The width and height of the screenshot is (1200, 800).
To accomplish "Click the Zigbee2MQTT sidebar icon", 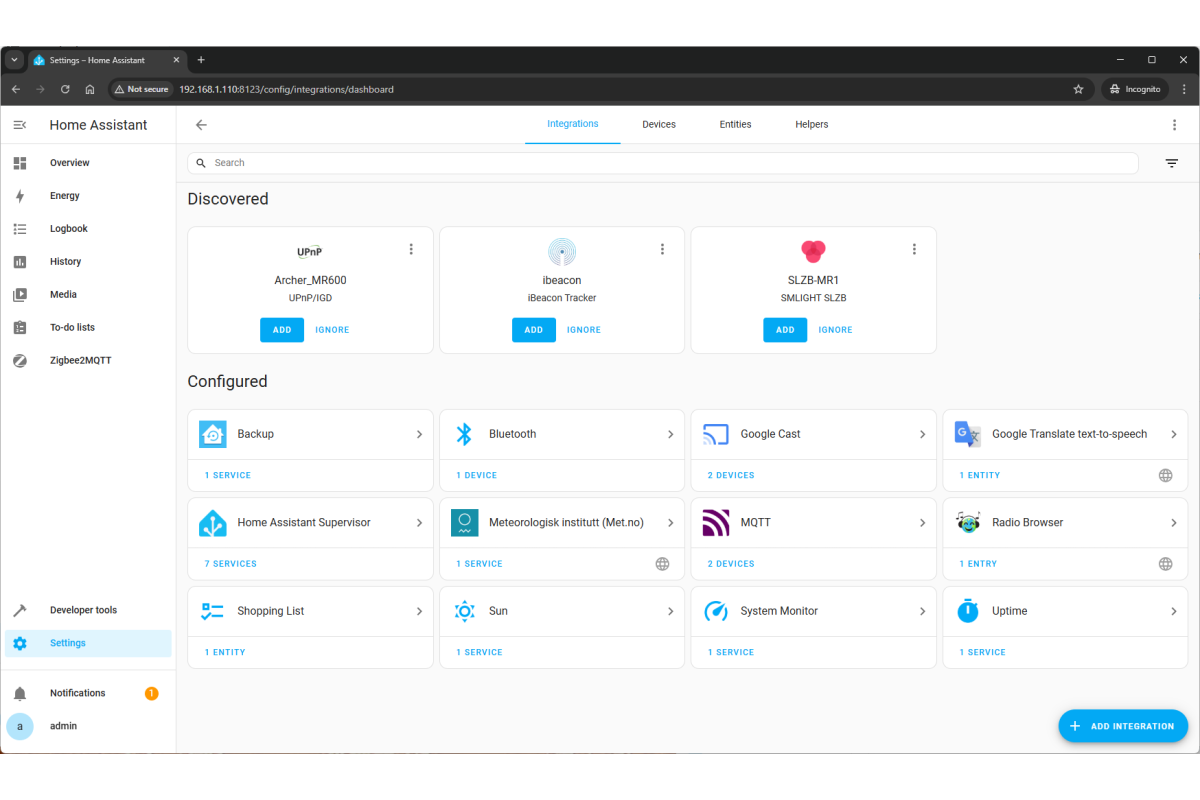I will pyautogui.click(x=20, y=360).
